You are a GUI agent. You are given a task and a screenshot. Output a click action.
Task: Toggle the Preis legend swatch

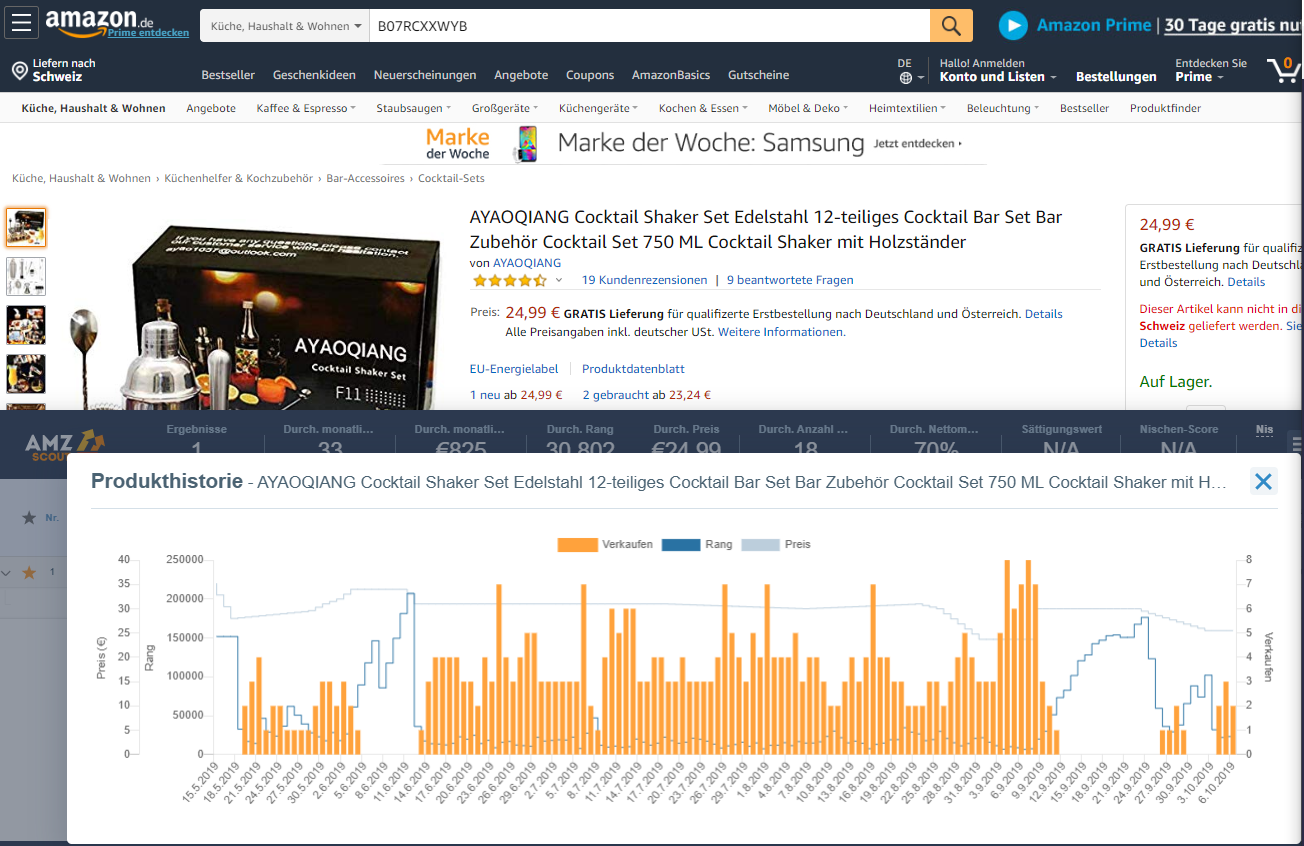[760, 545]
